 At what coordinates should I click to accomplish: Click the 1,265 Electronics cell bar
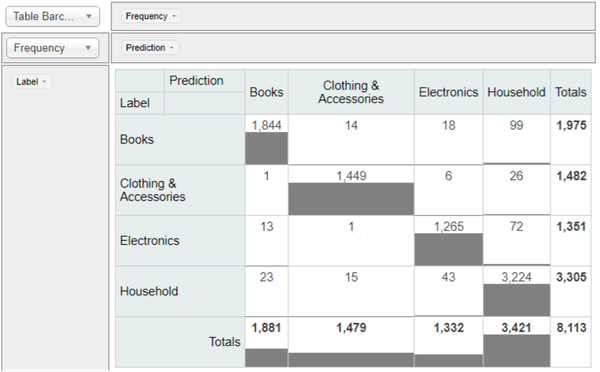[448, 249]
